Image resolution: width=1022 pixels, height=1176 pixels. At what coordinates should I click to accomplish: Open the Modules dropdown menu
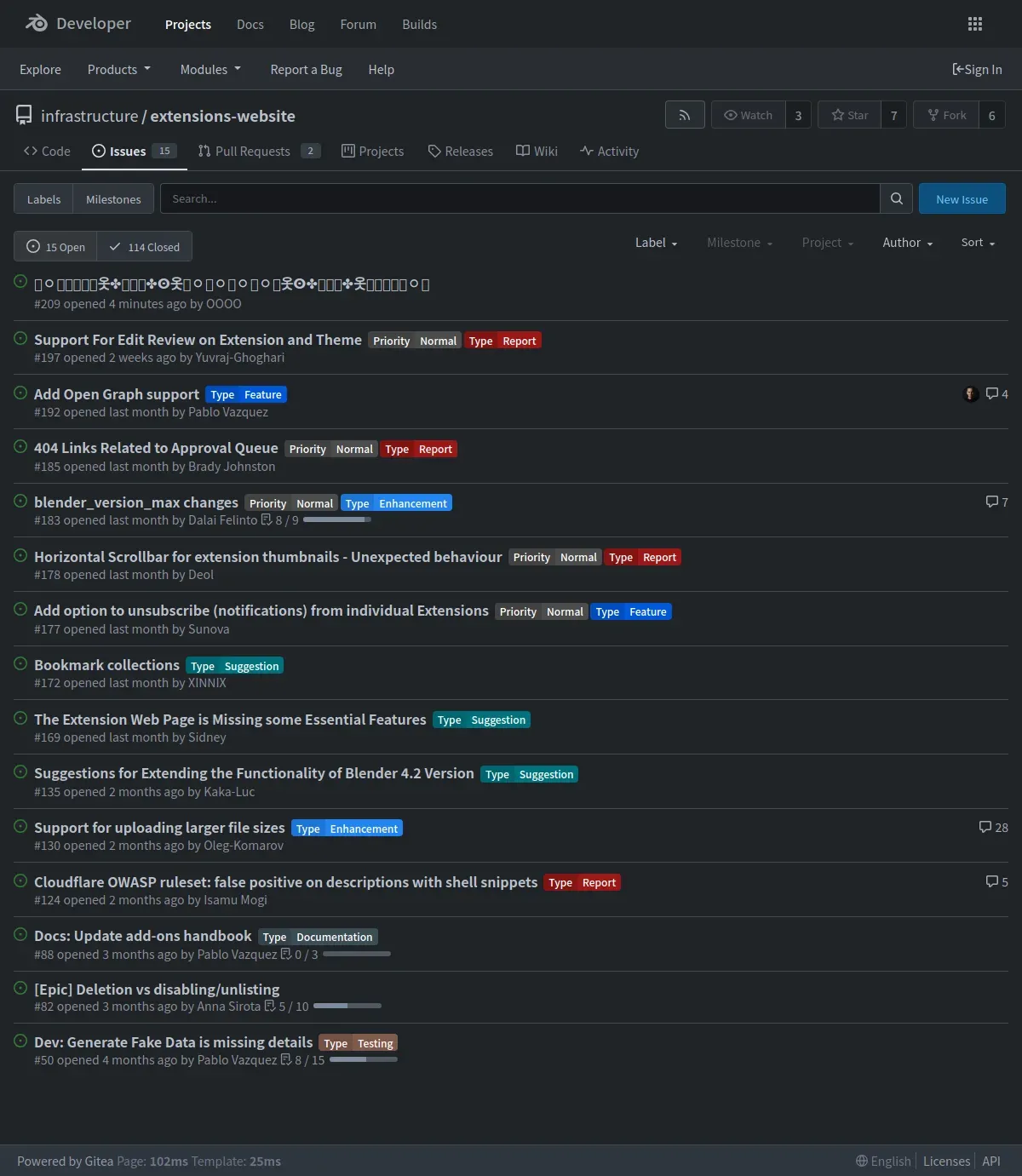click(x=210, y=69)
